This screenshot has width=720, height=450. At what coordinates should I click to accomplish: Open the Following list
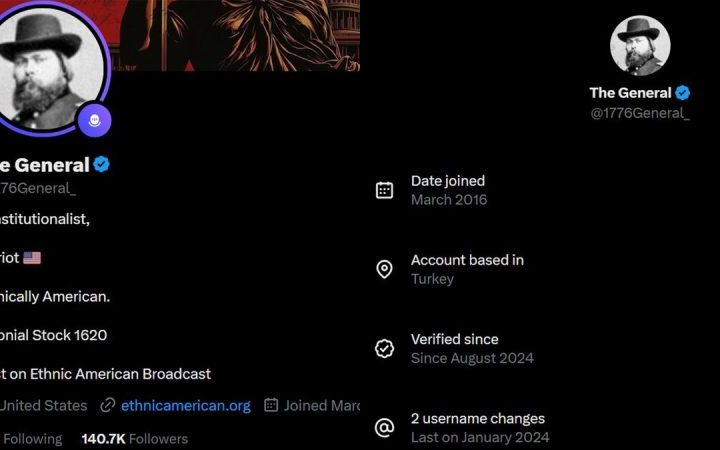tap(31, 439)
